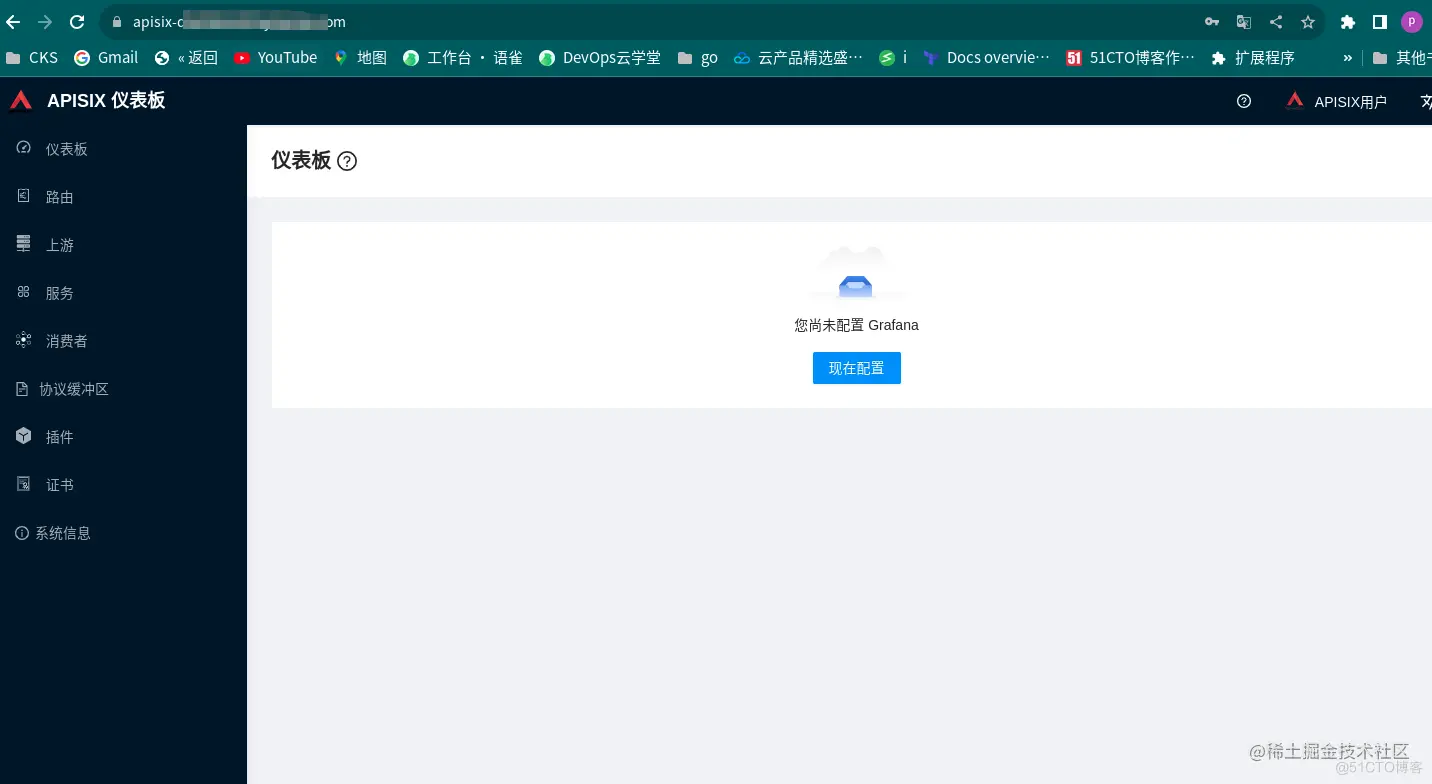
Task: Open the extensions puzzle icon
Action: [x=1347, y=22]
